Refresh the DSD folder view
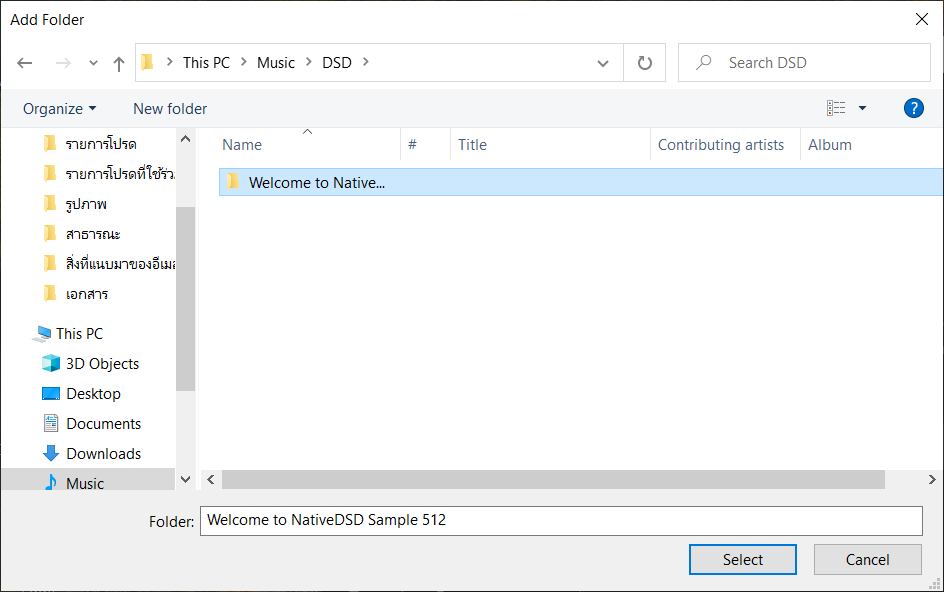Viewport: 949px width, 596px height. (645, 63)
